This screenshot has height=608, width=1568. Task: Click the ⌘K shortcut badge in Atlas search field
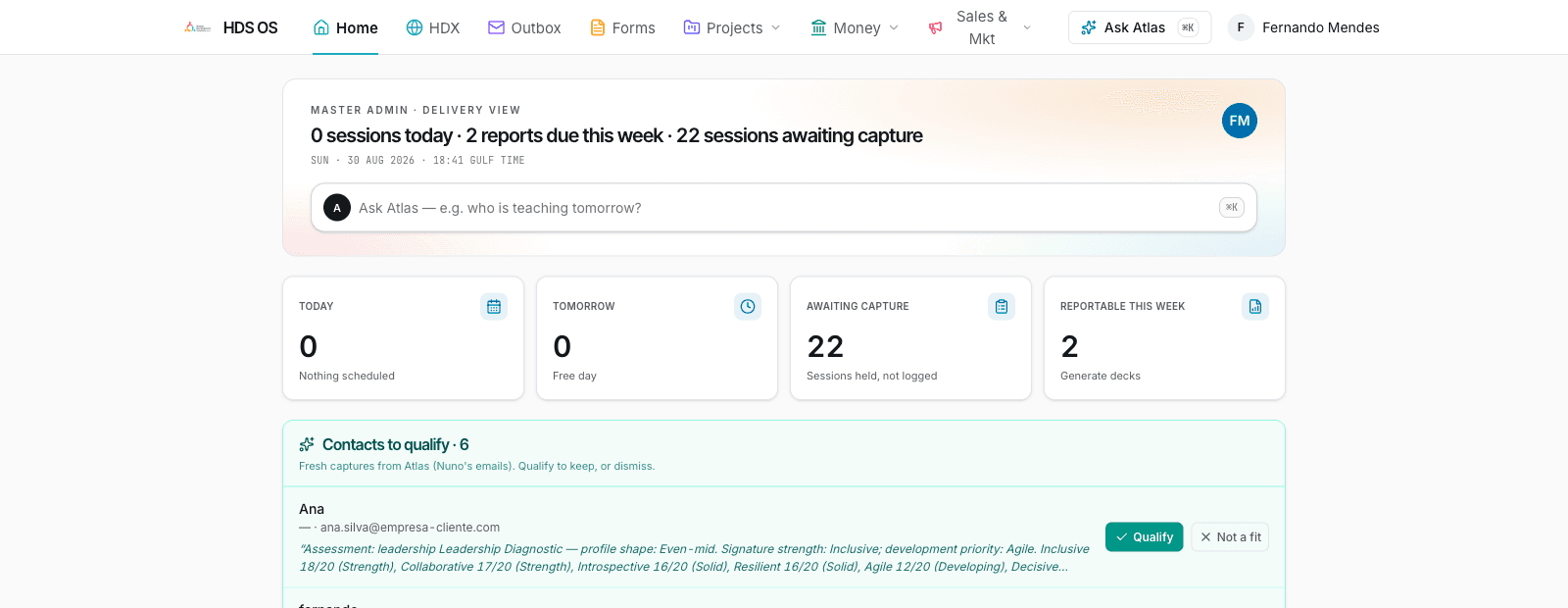click(x=1232, y=207)
